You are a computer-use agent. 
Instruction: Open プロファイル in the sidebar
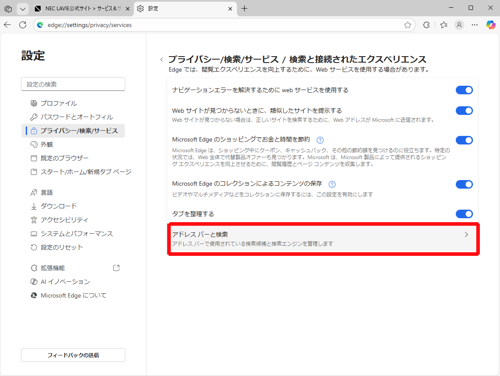click(73, 103)
